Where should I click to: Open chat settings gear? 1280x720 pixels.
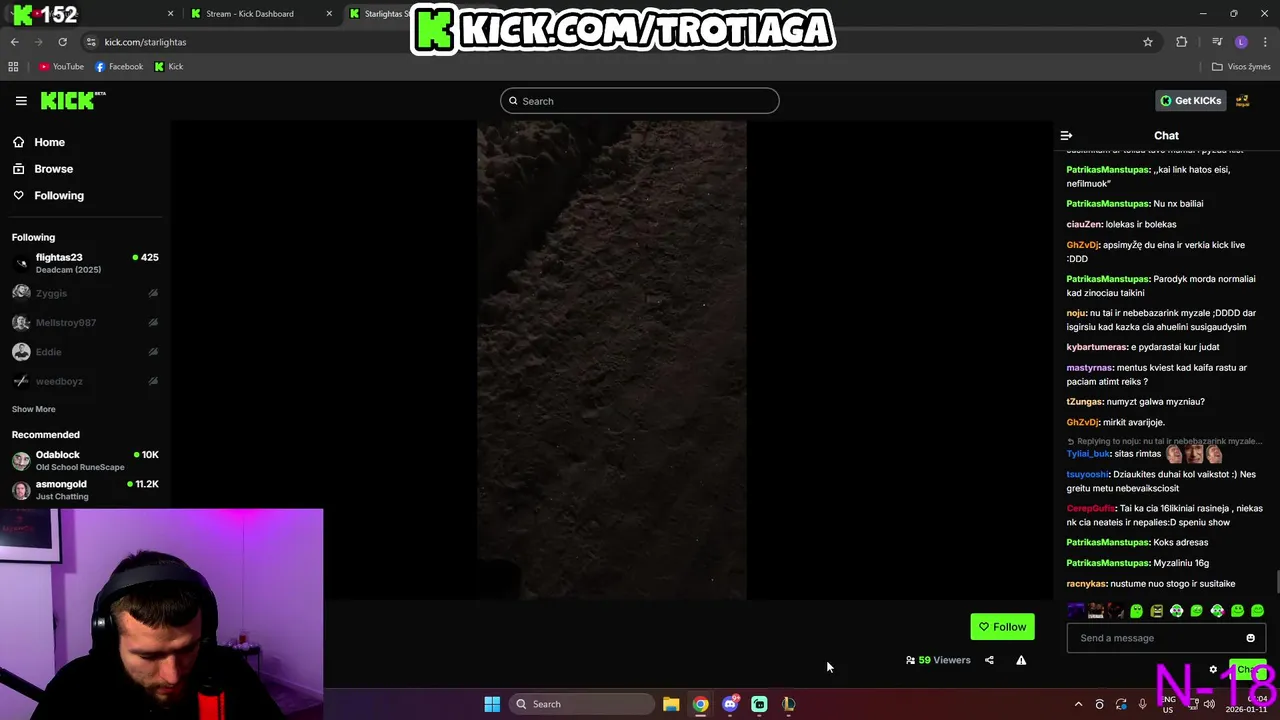point(1213,670)
